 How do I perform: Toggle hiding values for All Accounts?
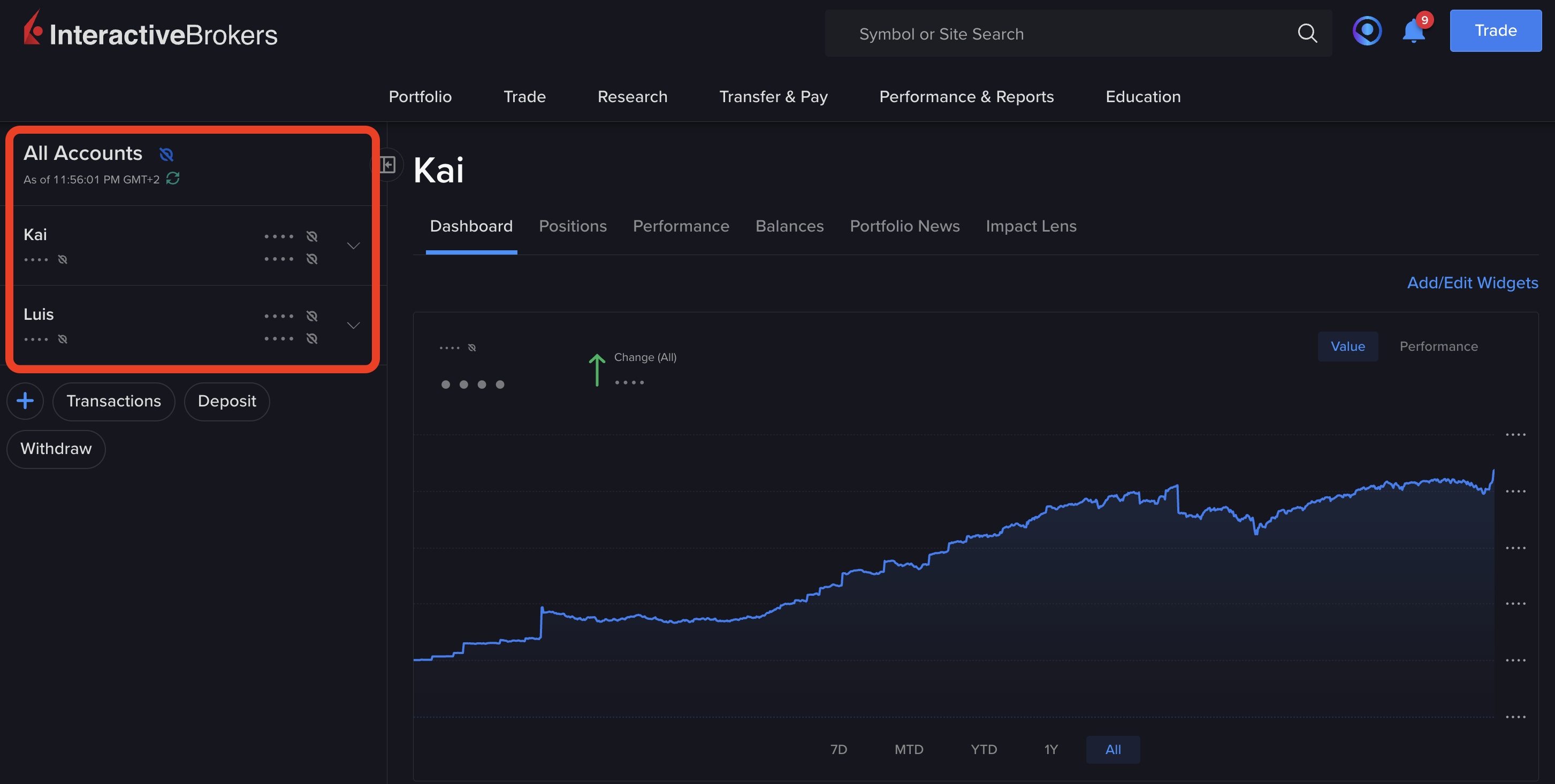coord(166,155)
